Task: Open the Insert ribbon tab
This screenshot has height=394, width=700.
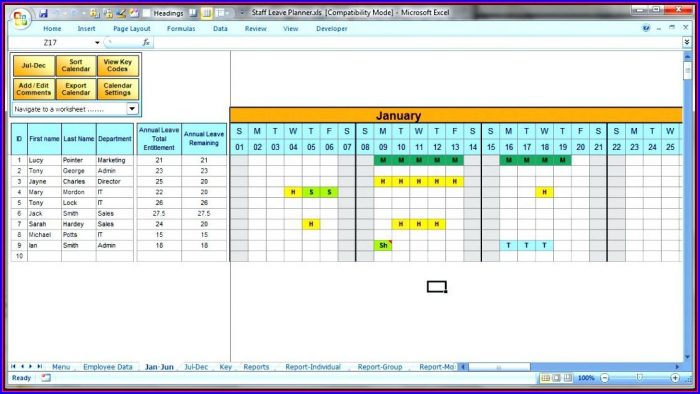Action: tap(86, 29)
